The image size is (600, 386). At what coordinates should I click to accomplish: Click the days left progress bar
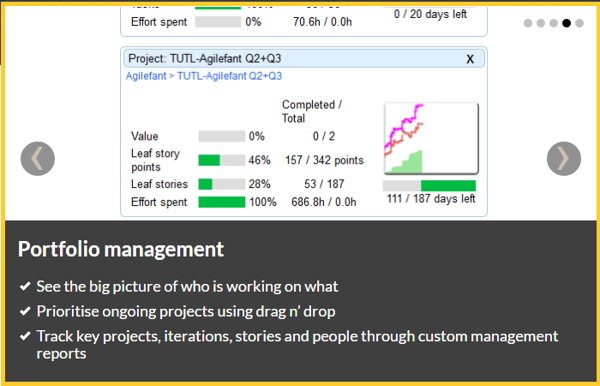pos(429,186)
